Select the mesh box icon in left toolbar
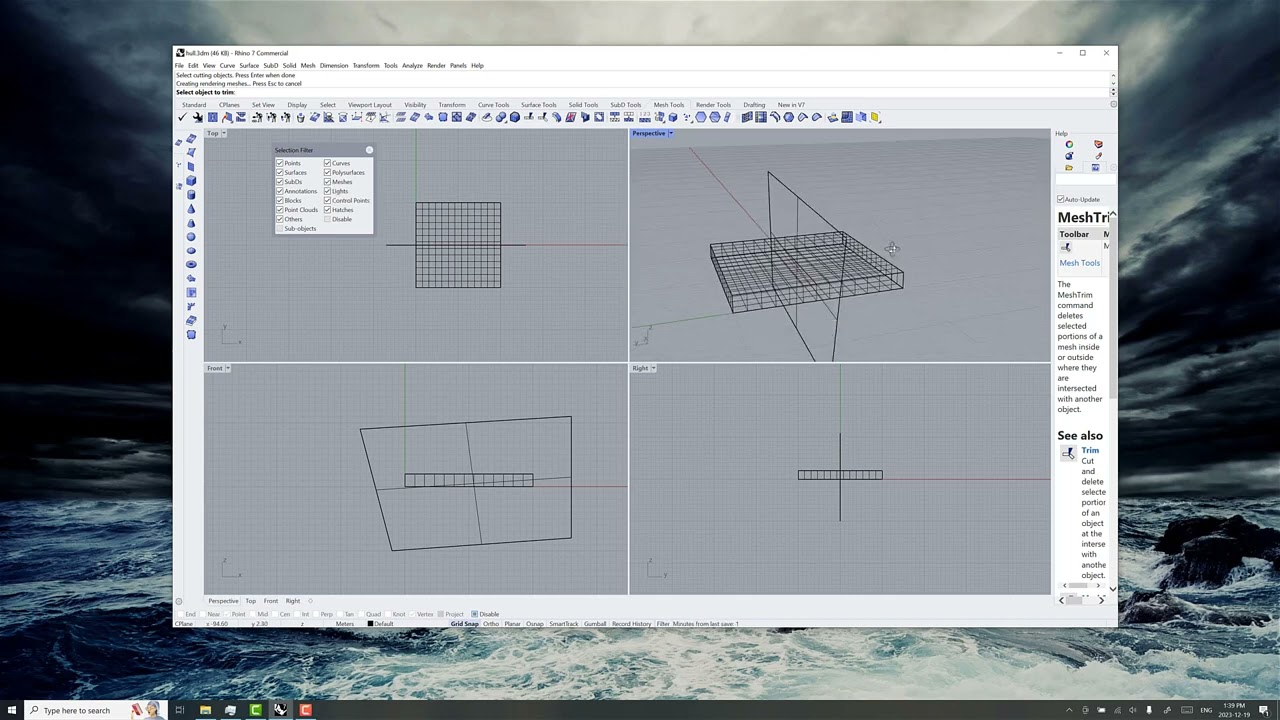The height and width of the screenshot is (720, 1280). click(191, 180)
